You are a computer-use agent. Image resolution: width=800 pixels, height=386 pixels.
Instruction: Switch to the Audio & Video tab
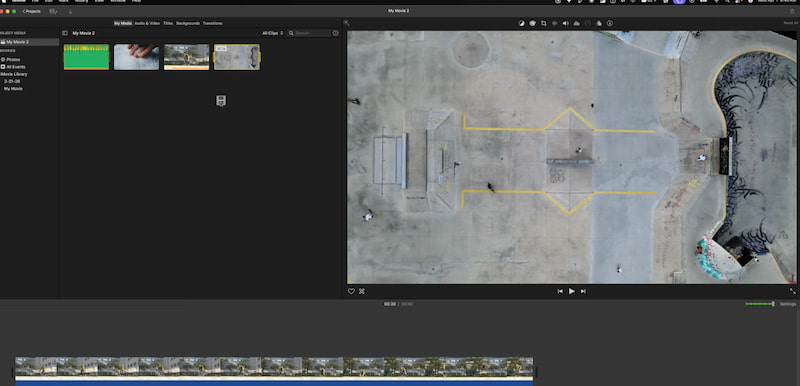(x=147, y=23)
